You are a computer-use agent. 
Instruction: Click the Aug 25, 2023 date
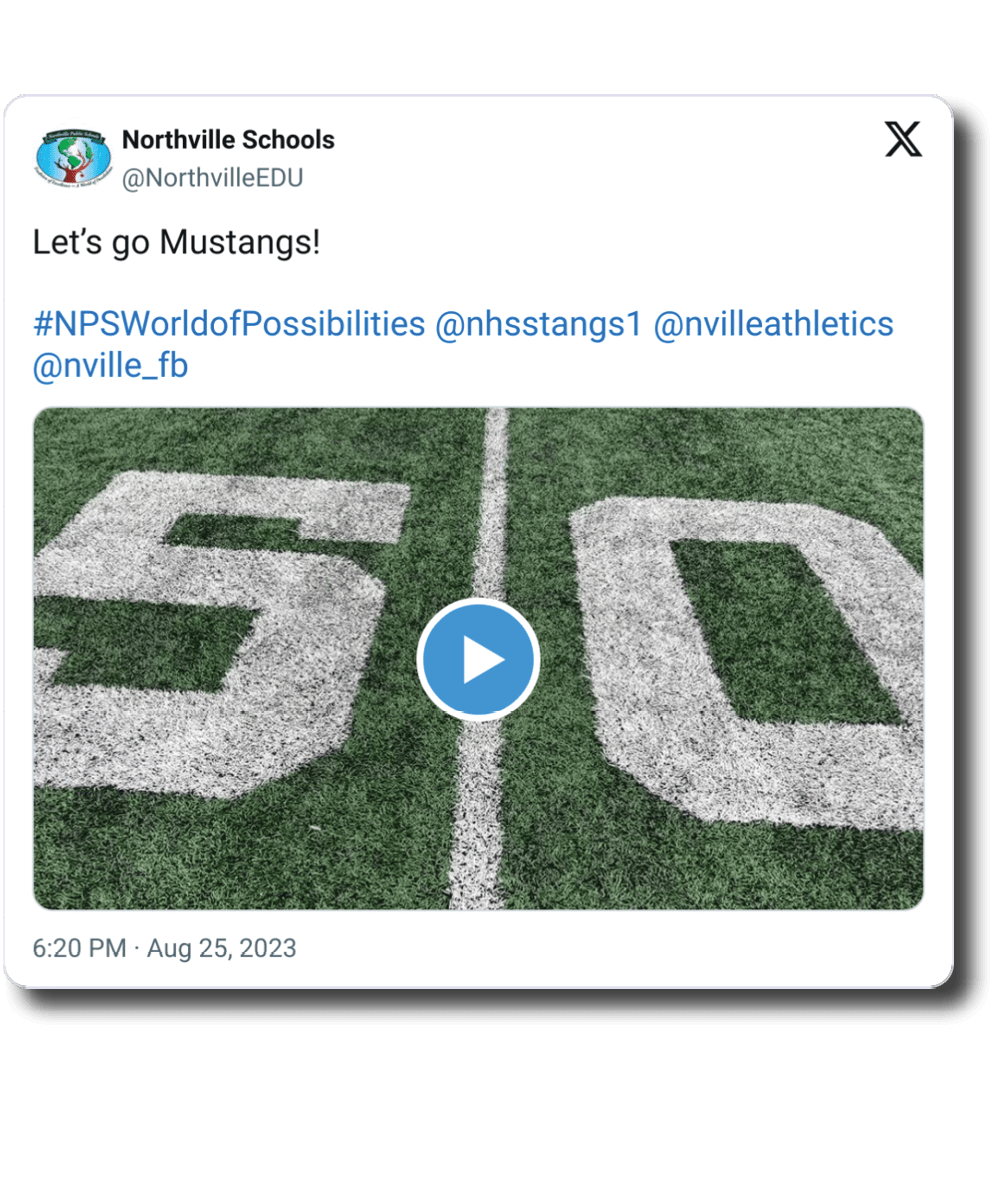click(x=222, y=948)
